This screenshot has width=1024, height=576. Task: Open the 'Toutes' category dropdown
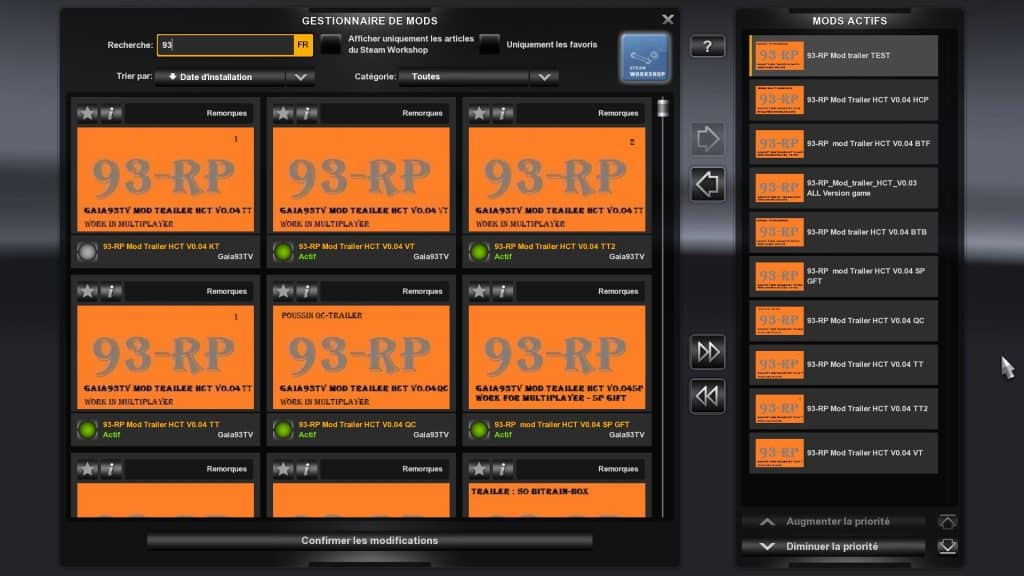462,76
